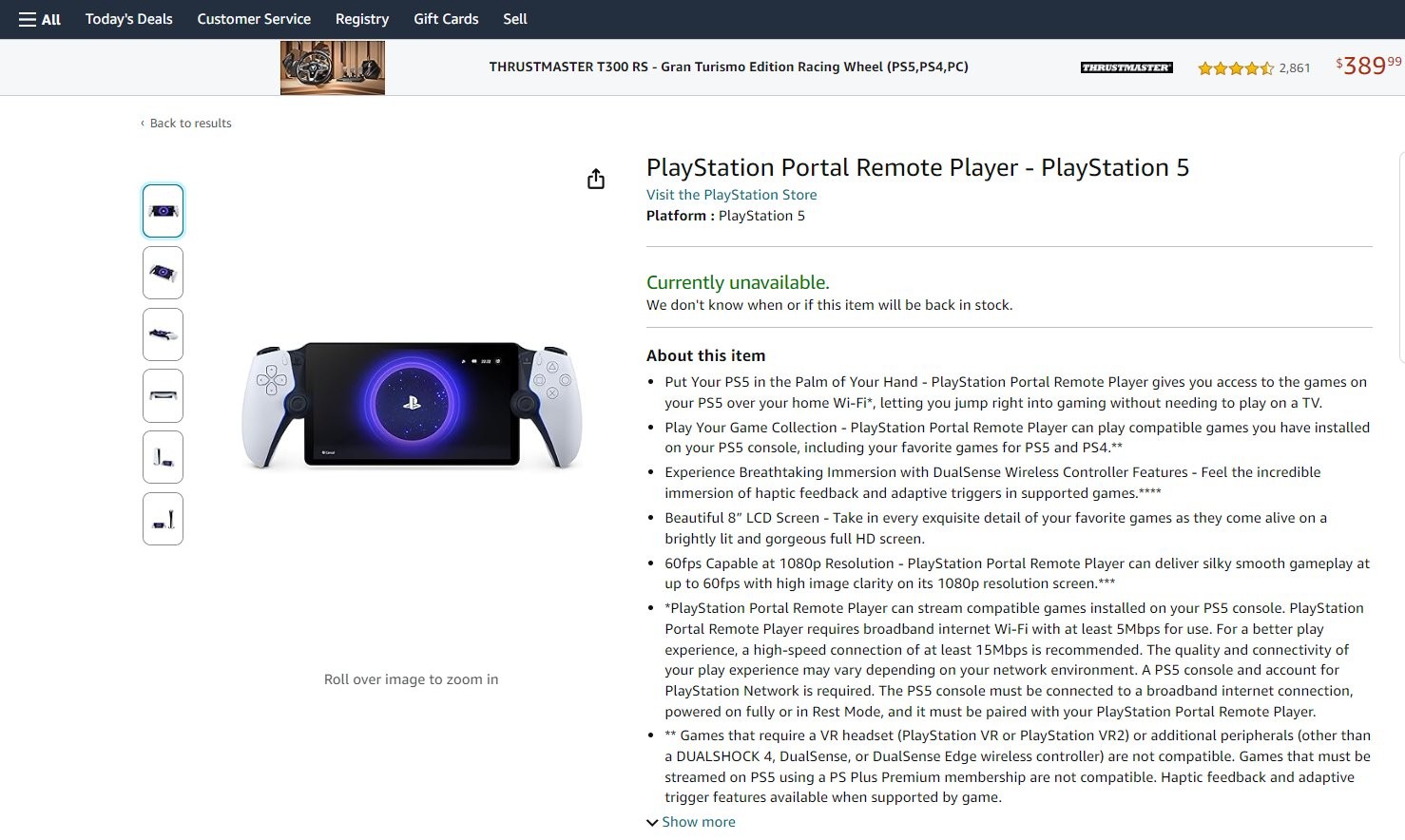The width and height of the screenshot is (1405, 840).
Task: Click the share icon above product image
Action: 596,179
